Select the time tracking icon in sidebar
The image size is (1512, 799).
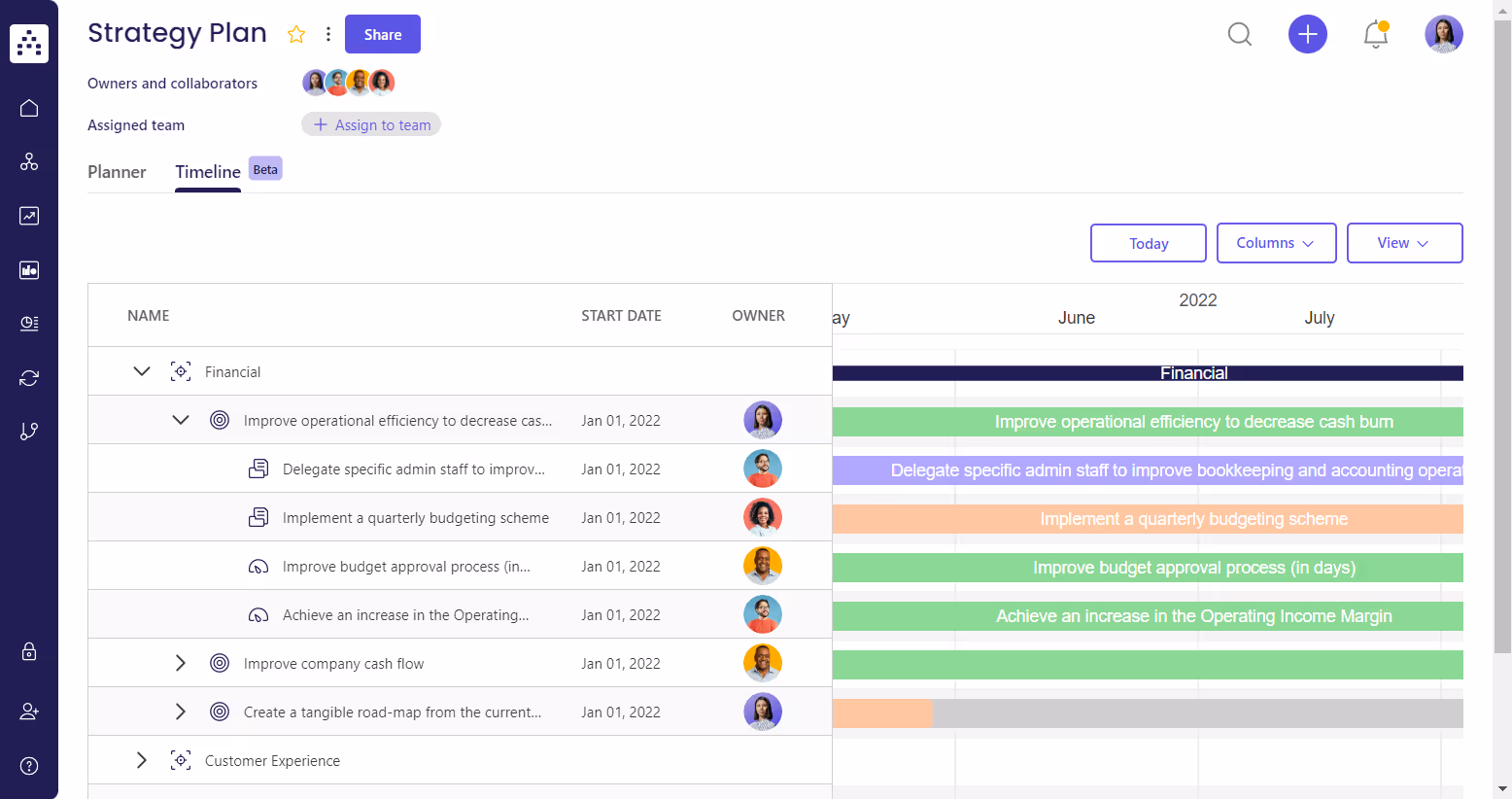point(28,324)
